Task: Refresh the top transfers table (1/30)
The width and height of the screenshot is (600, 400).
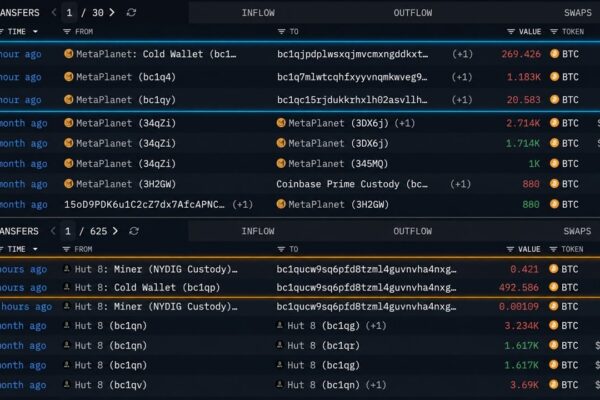Action: [131, 13]
